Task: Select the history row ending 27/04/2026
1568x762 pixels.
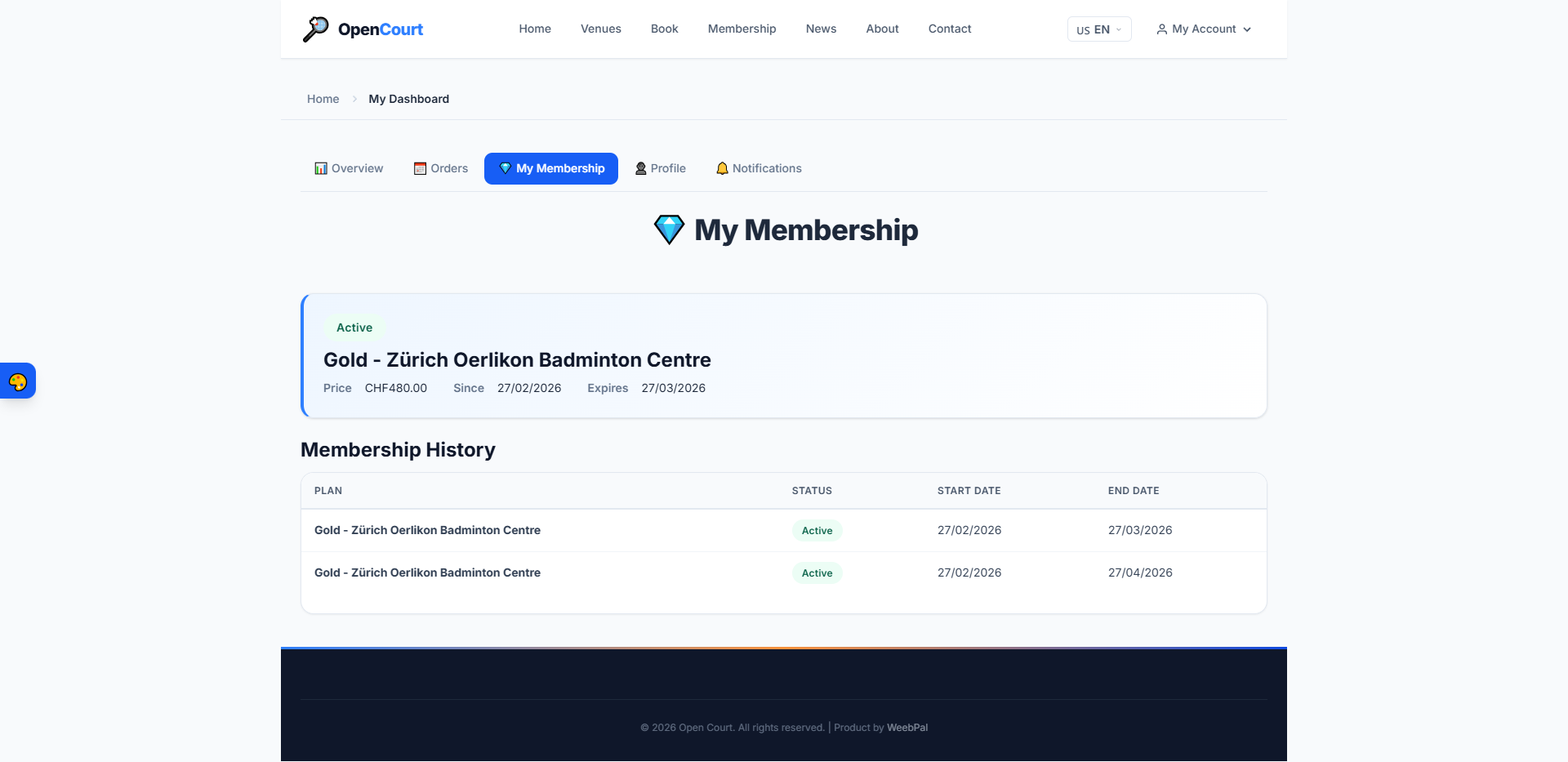Action: pos(784,573)
